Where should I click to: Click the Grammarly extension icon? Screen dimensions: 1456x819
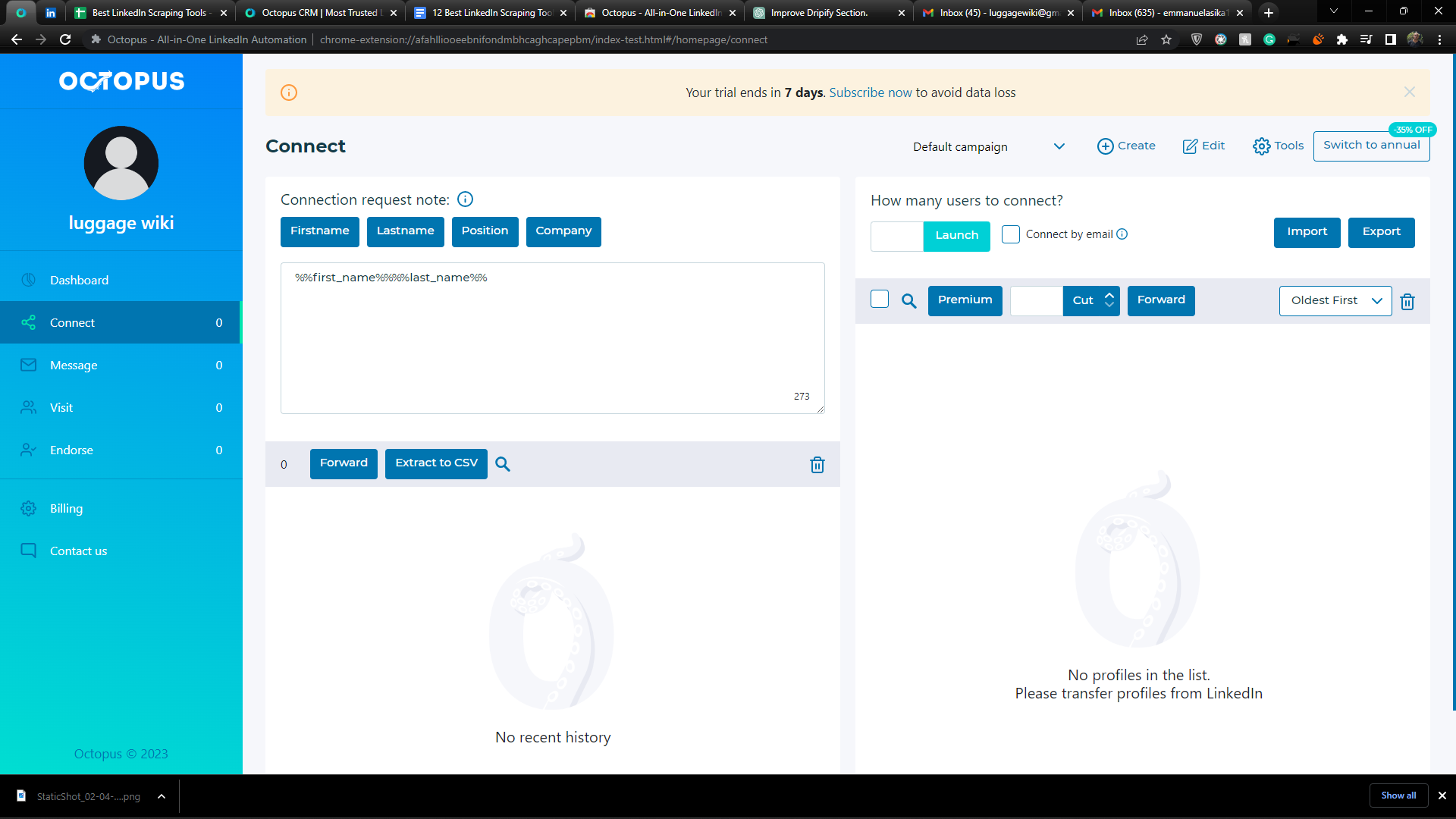click(x=1269, y=39)
